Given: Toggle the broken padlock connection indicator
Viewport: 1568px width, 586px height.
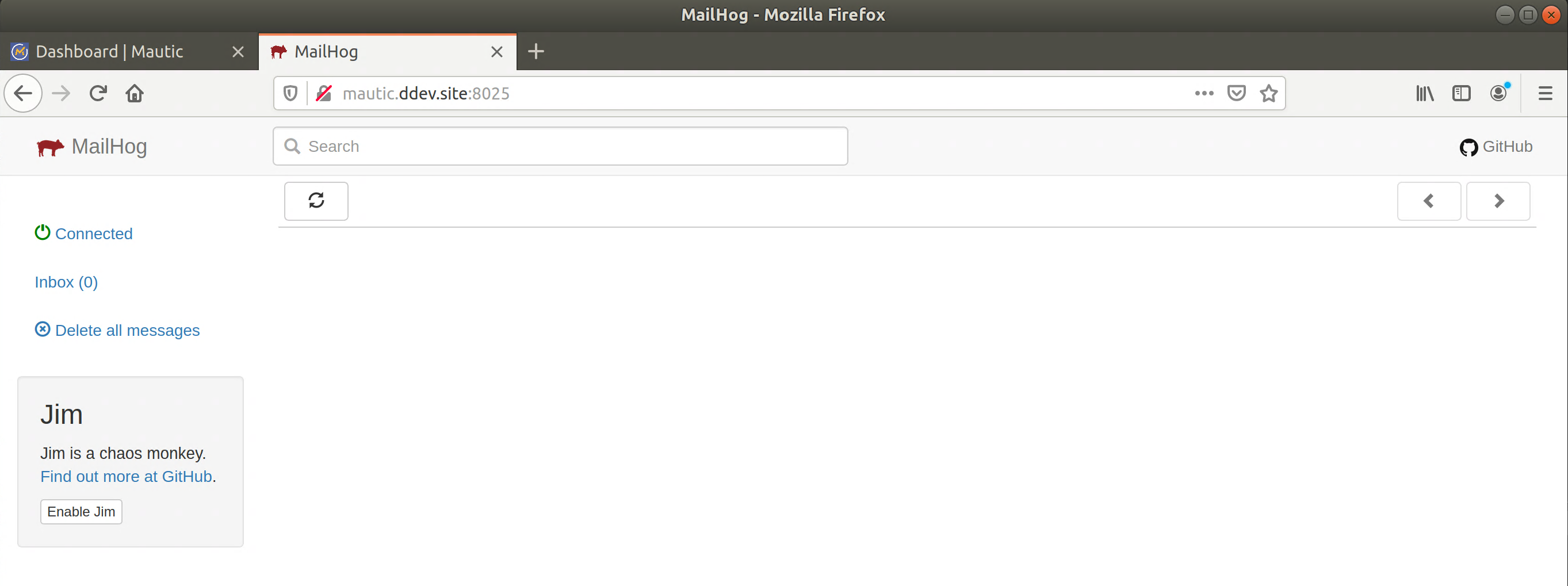Looking at the screenshot, I should (x=323, y=93).
